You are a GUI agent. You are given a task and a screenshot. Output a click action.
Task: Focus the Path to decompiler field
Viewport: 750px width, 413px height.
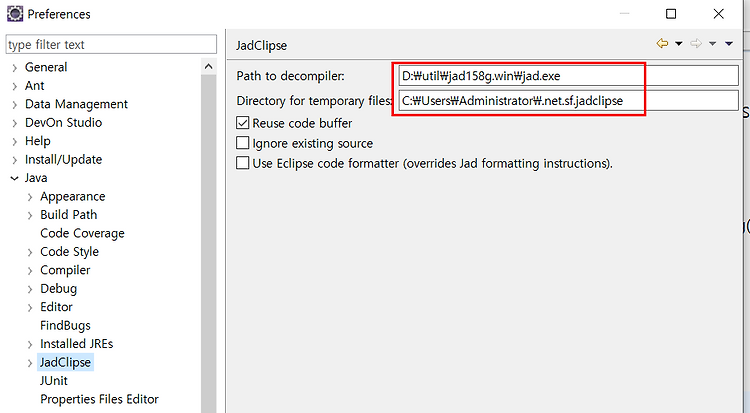pyautogui.click(x=568, y=76)
